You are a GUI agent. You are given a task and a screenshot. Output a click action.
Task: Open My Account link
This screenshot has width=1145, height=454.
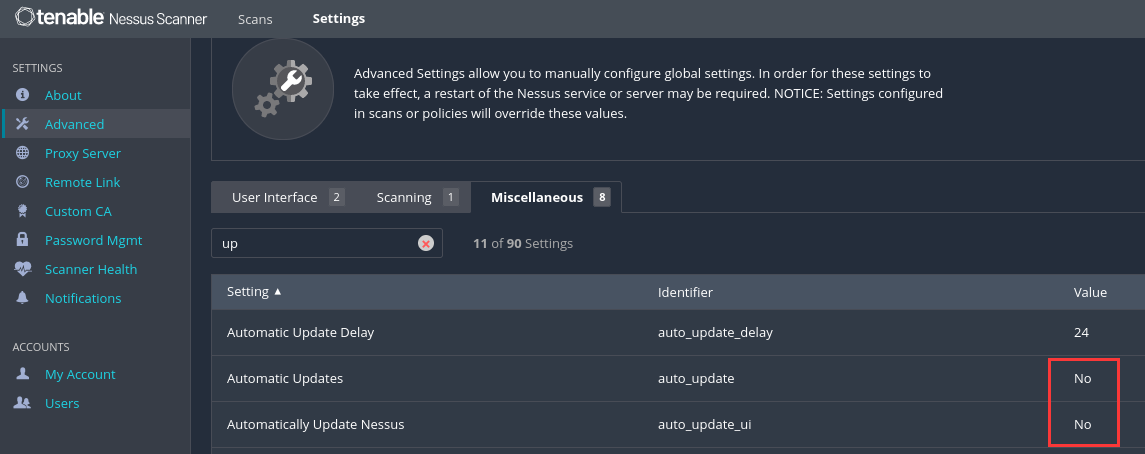point(80,374)
